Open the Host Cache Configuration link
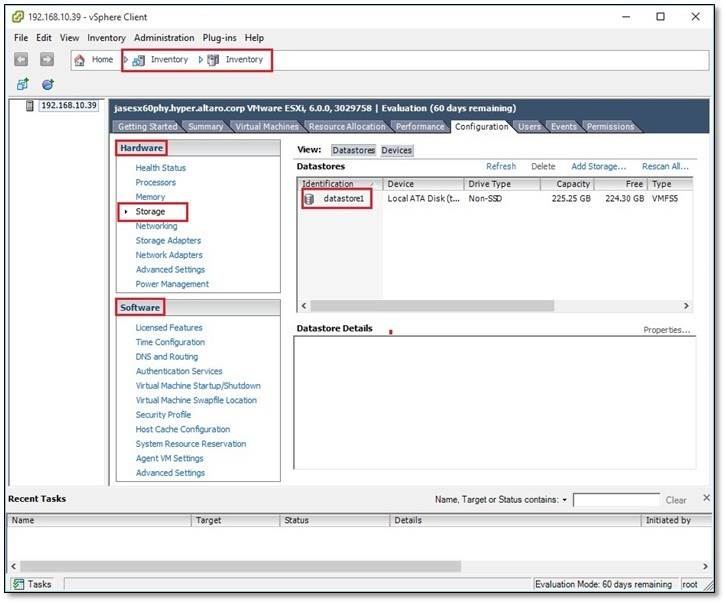Viewport: 726px width, 604px height. [x=182, y=430]
